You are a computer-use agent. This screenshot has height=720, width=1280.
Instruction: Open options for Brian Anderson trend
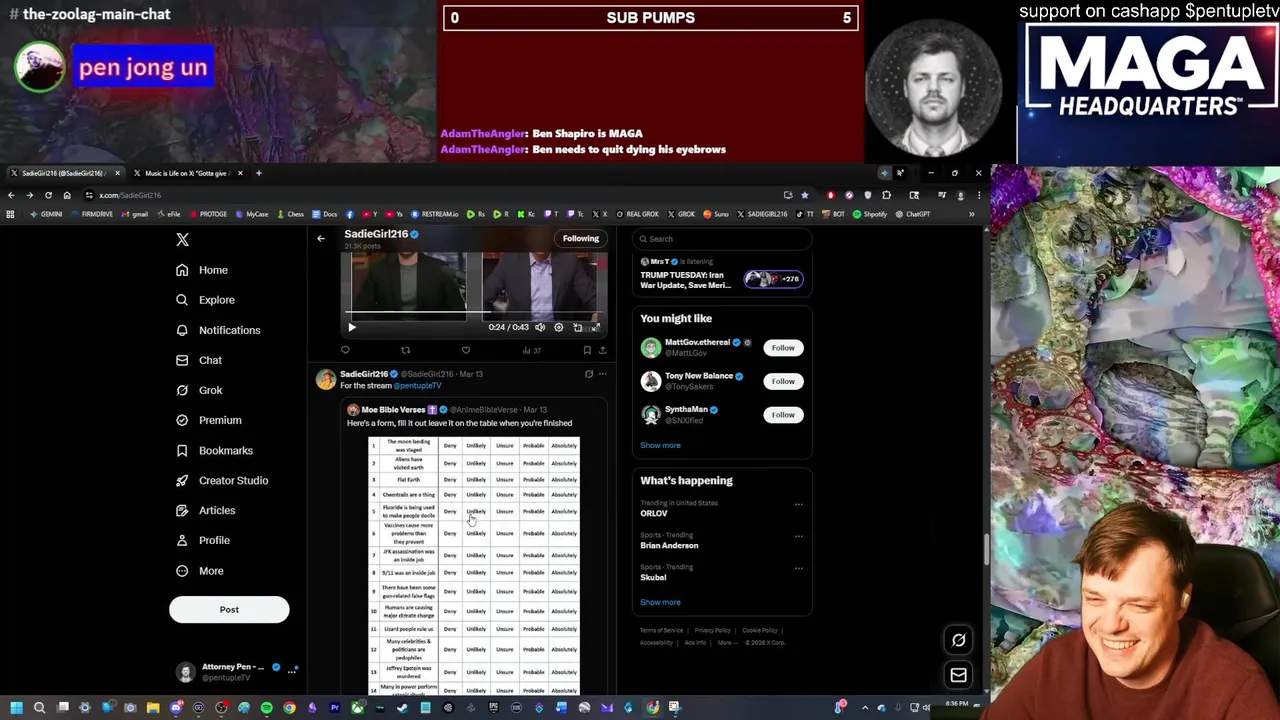(x=798, y=536)
